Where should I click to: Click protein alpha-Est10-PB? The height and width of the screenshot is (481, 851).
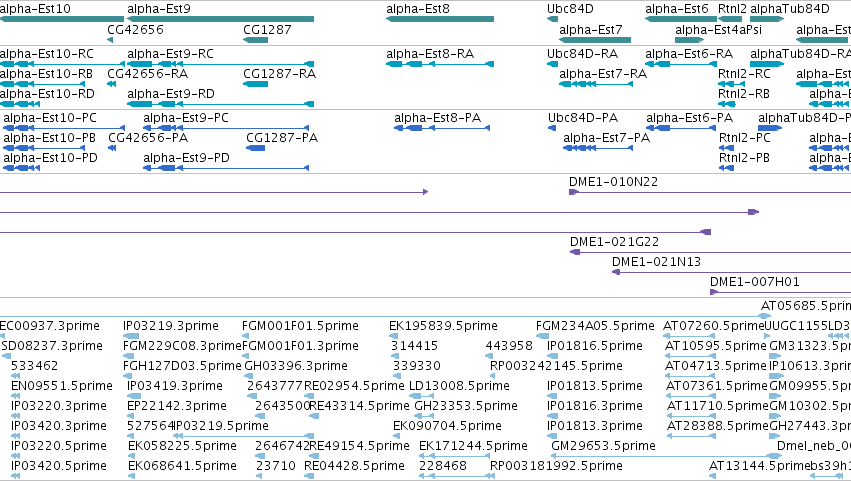click(x=49, y=138)
